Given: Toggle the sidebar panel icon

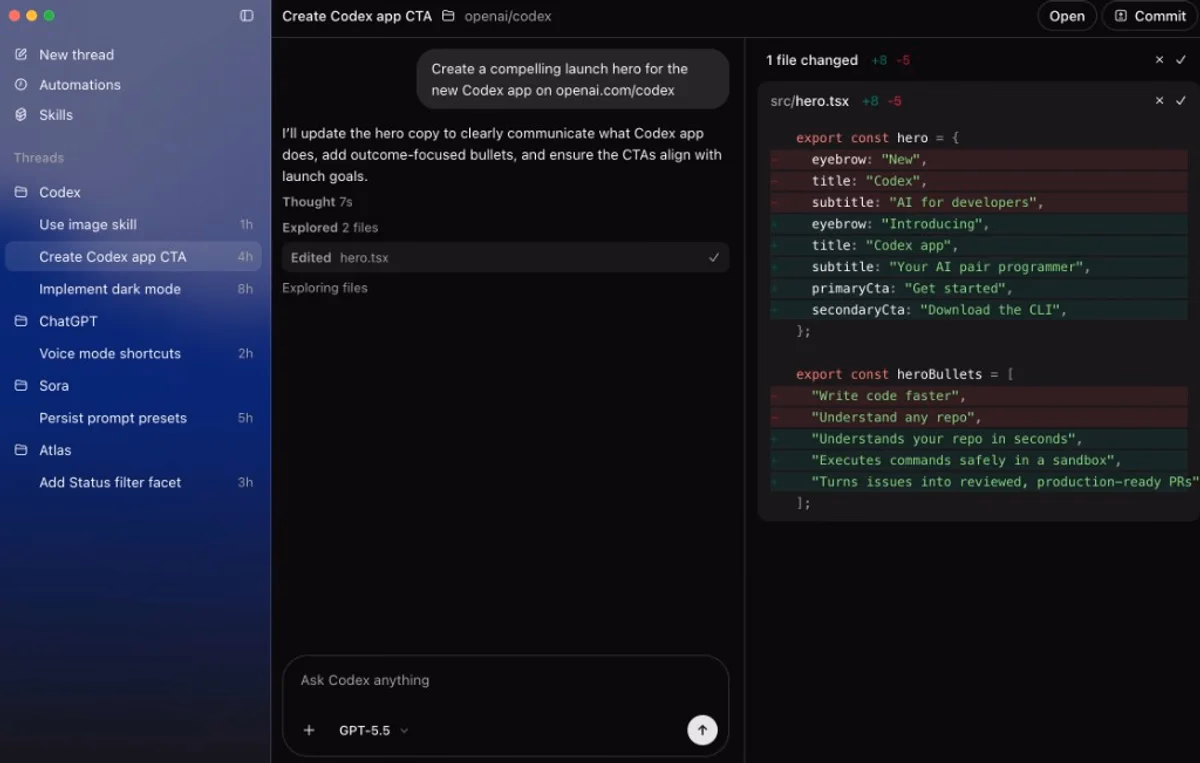Looking at the screenshot, I should pyautogui.click(x=247, y=16).
